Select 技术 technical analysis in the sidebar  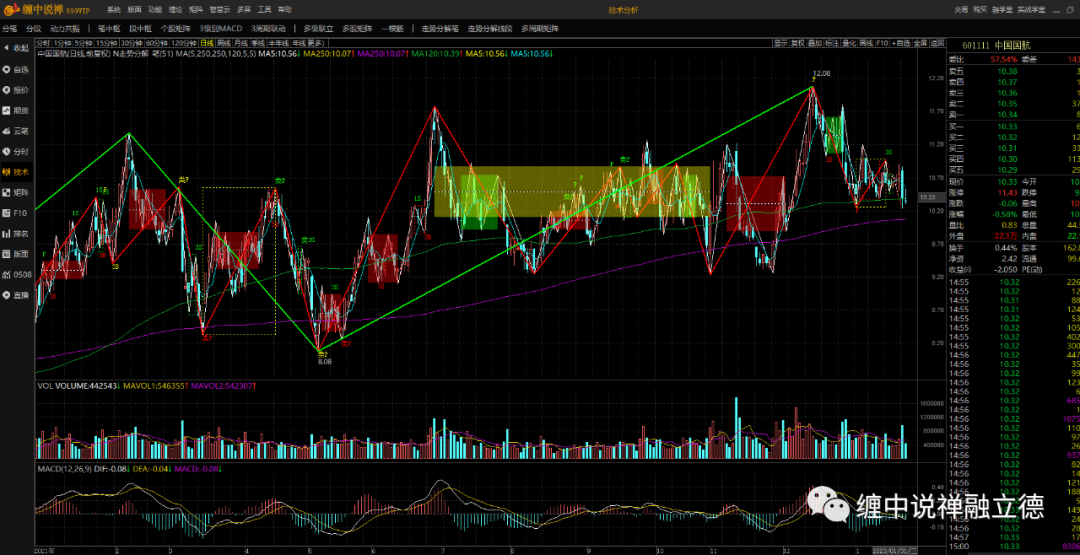click(x=17, y=171)
